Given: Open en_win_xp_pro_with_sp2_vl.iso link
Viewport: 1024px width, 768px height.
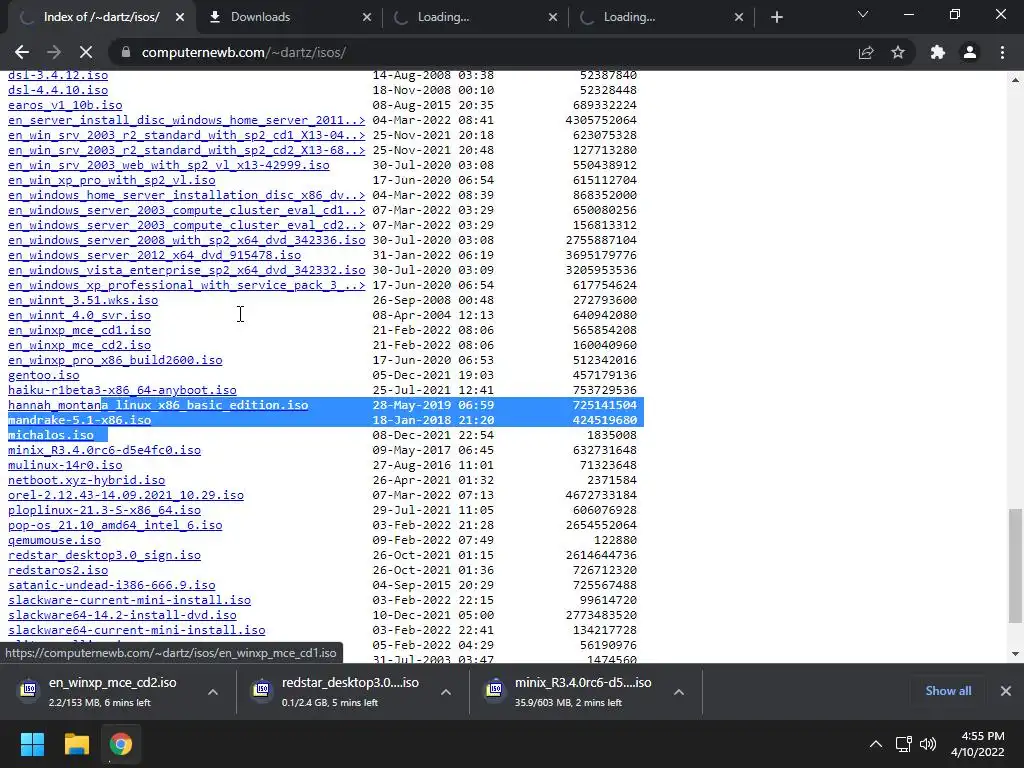Looking at the screenshot, I should tap(112, 180).
